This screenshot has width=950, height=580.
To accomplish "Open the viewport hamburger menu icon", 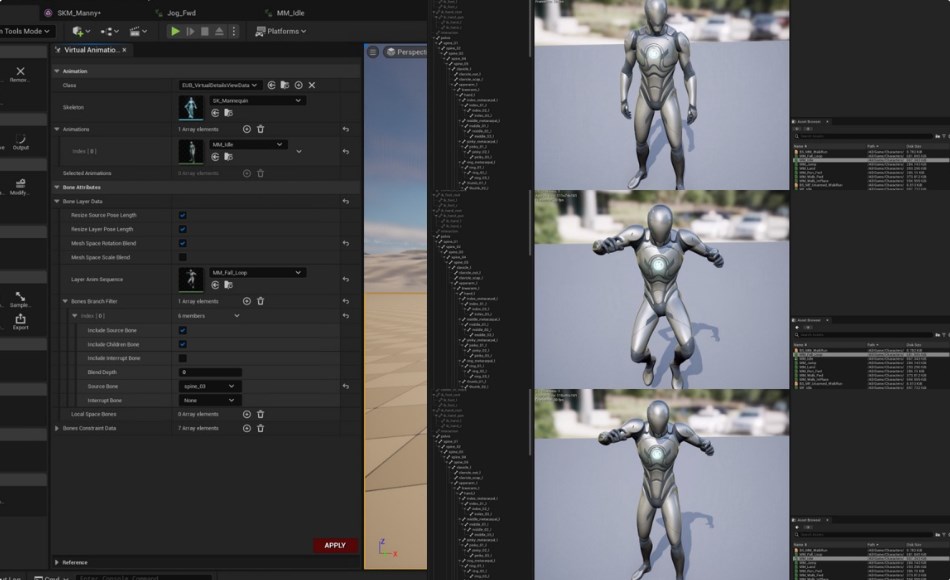I will point(372,53).
